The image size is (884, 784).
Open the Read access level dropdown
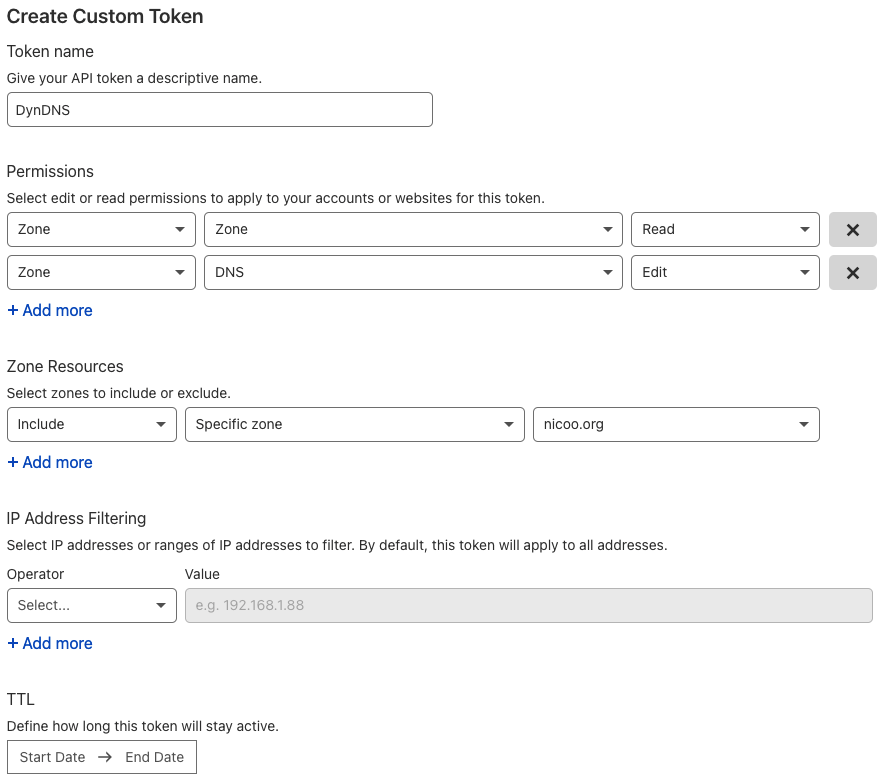[x=725, y=230]
